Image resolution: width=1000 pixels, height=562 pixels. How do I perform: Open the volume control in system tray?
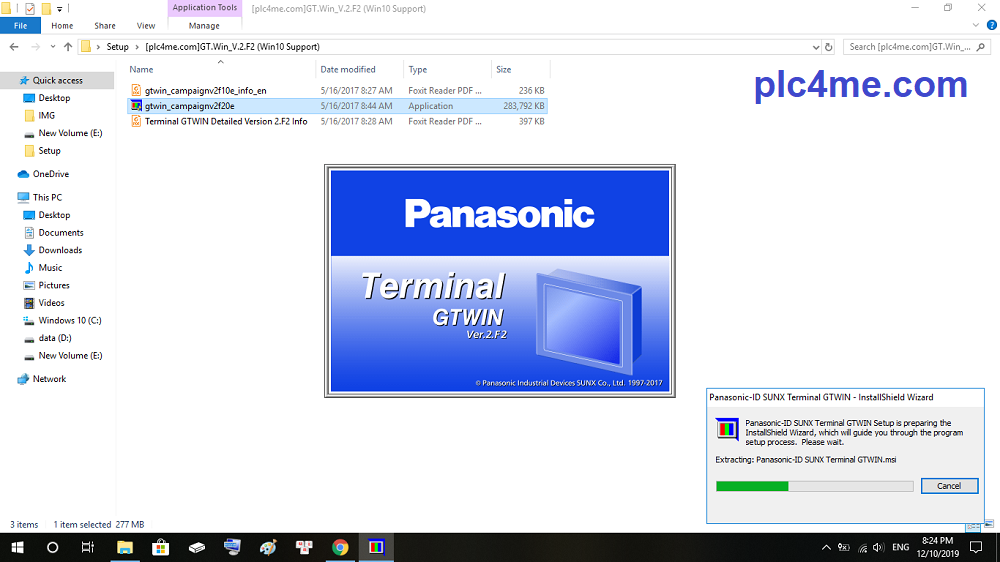coord(878,547)
